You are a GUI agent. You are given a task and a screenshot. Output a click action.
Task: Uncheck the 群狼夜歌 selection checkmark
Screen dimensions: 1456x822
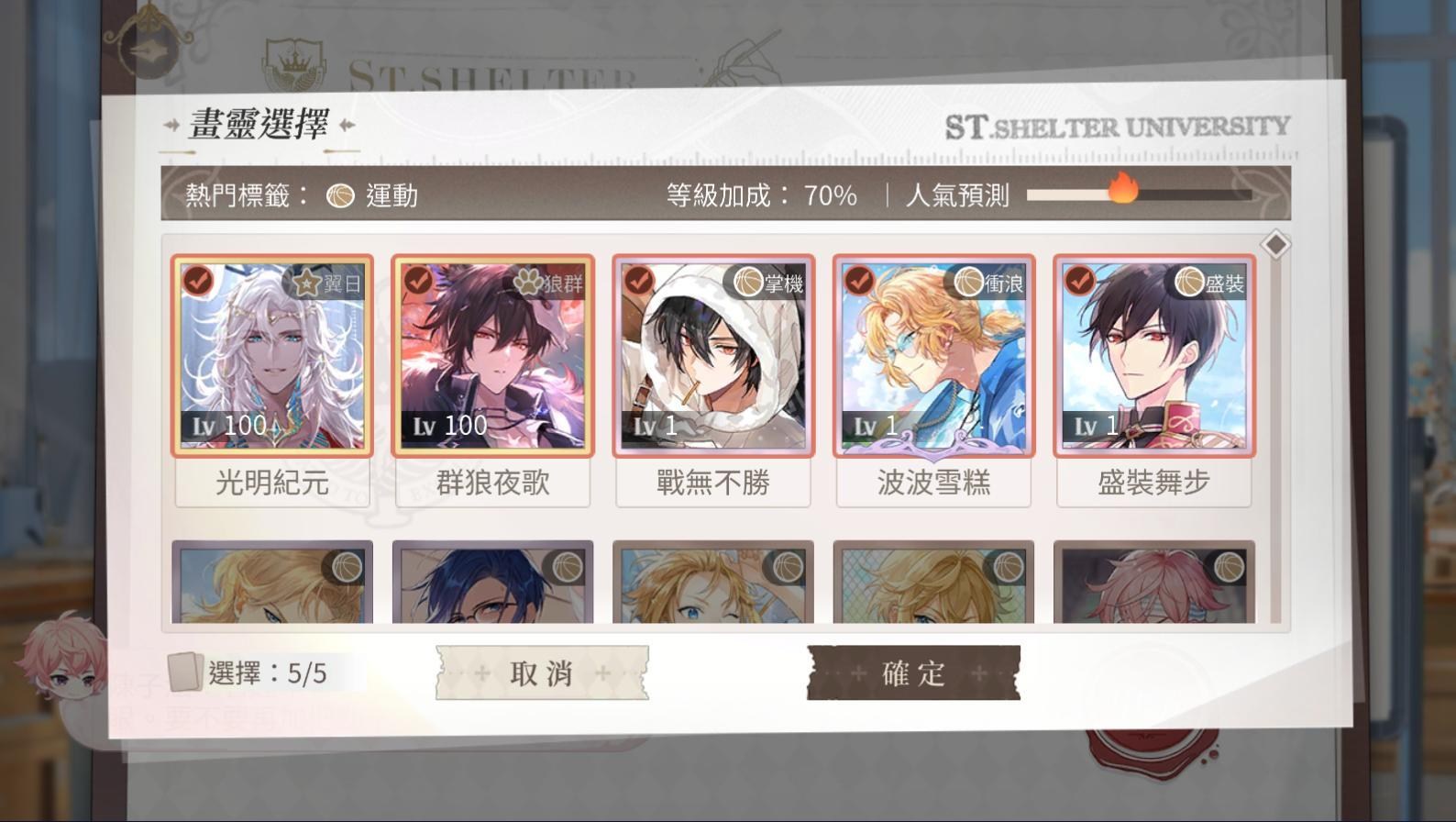click(x=418, y=280)
